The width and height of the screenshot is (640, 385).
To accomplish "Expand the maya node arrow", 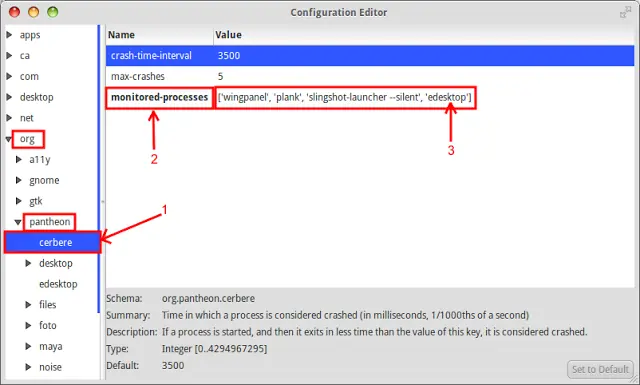I will pos(28,346).
